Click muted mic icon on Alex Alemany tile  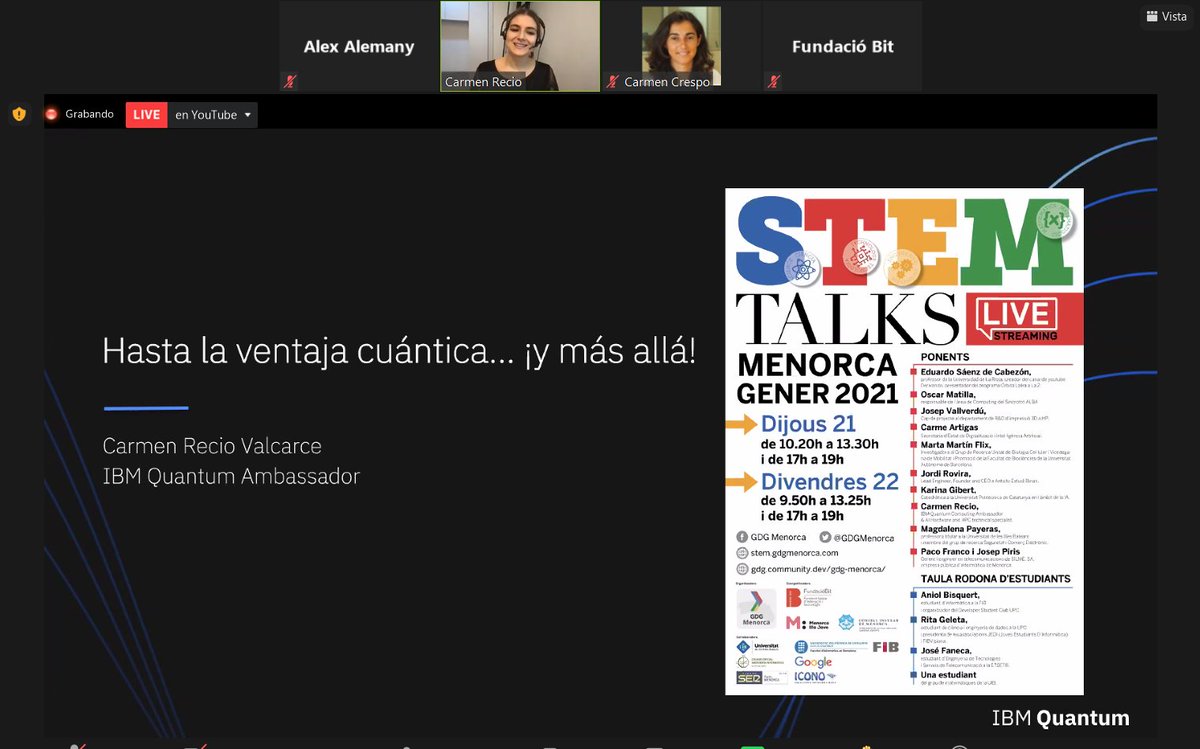tap(290, 82)
